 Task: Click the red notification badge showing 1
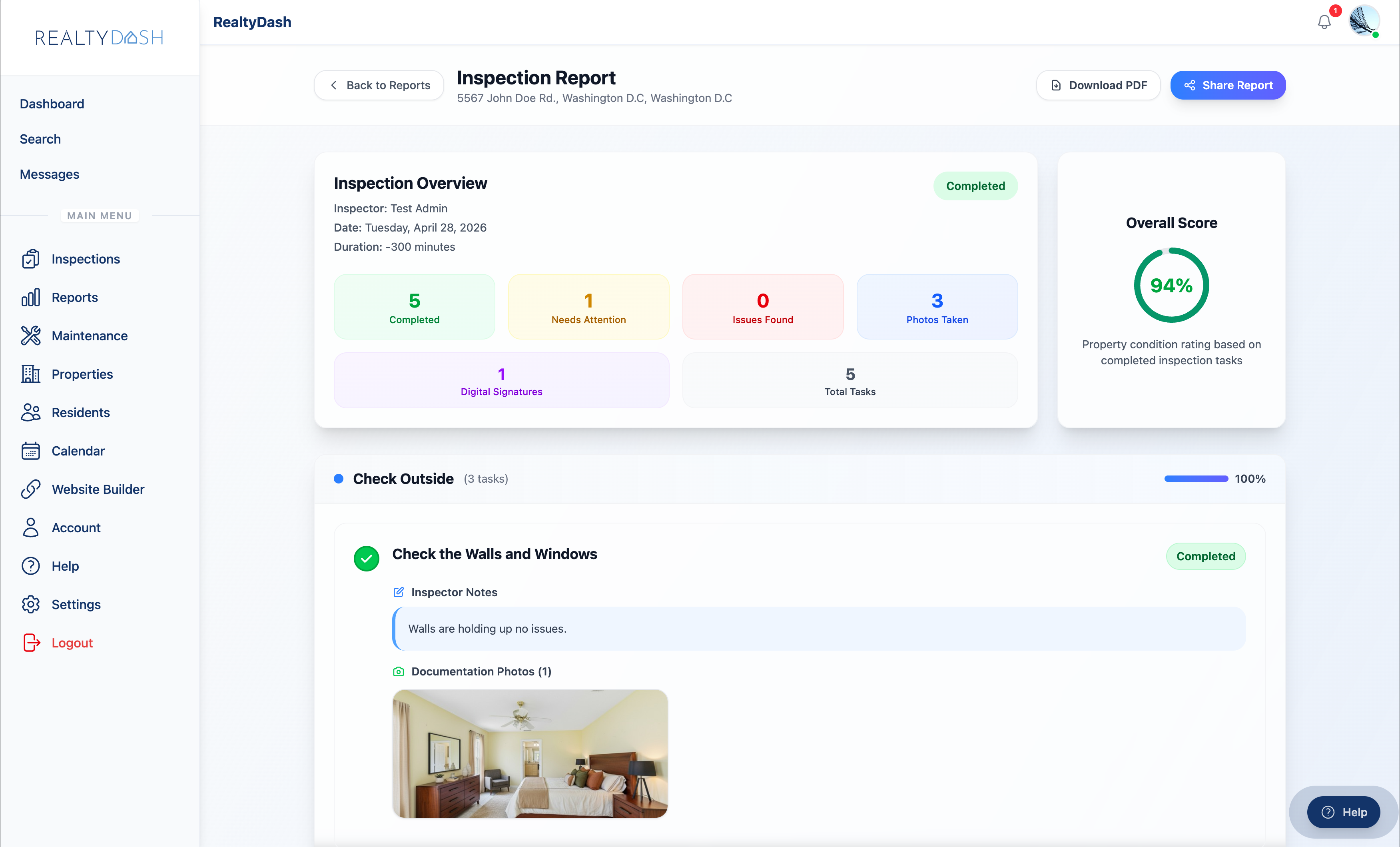1335,11
